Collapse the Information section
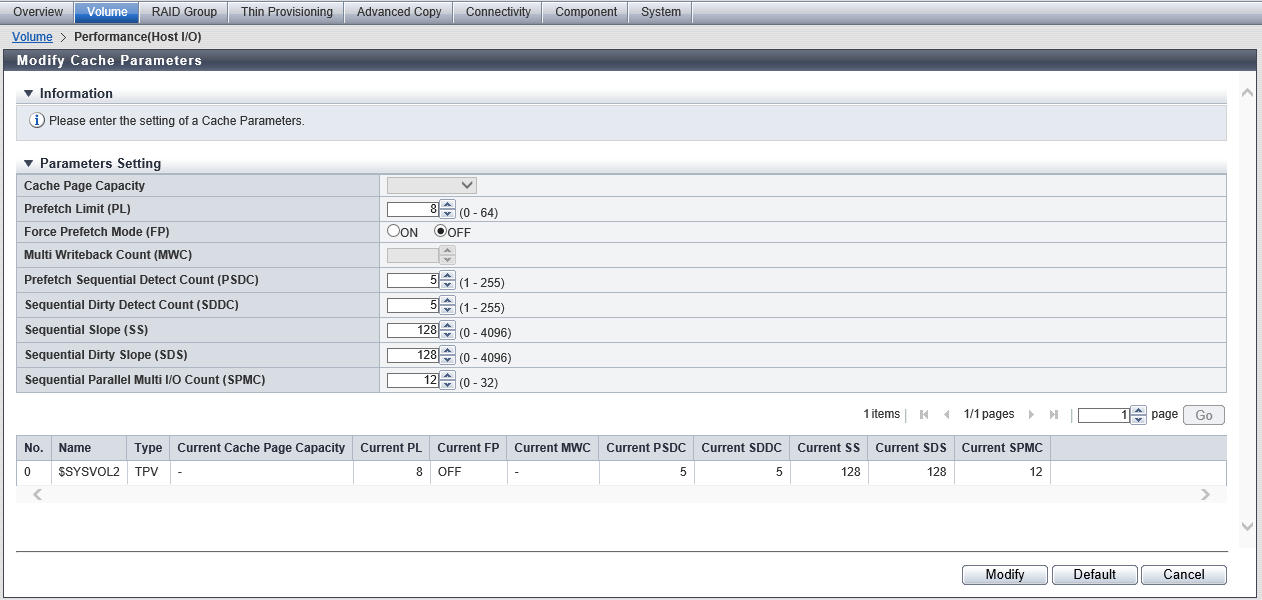The height and width of the screenshot is (600, 1262). coord(29,94)
